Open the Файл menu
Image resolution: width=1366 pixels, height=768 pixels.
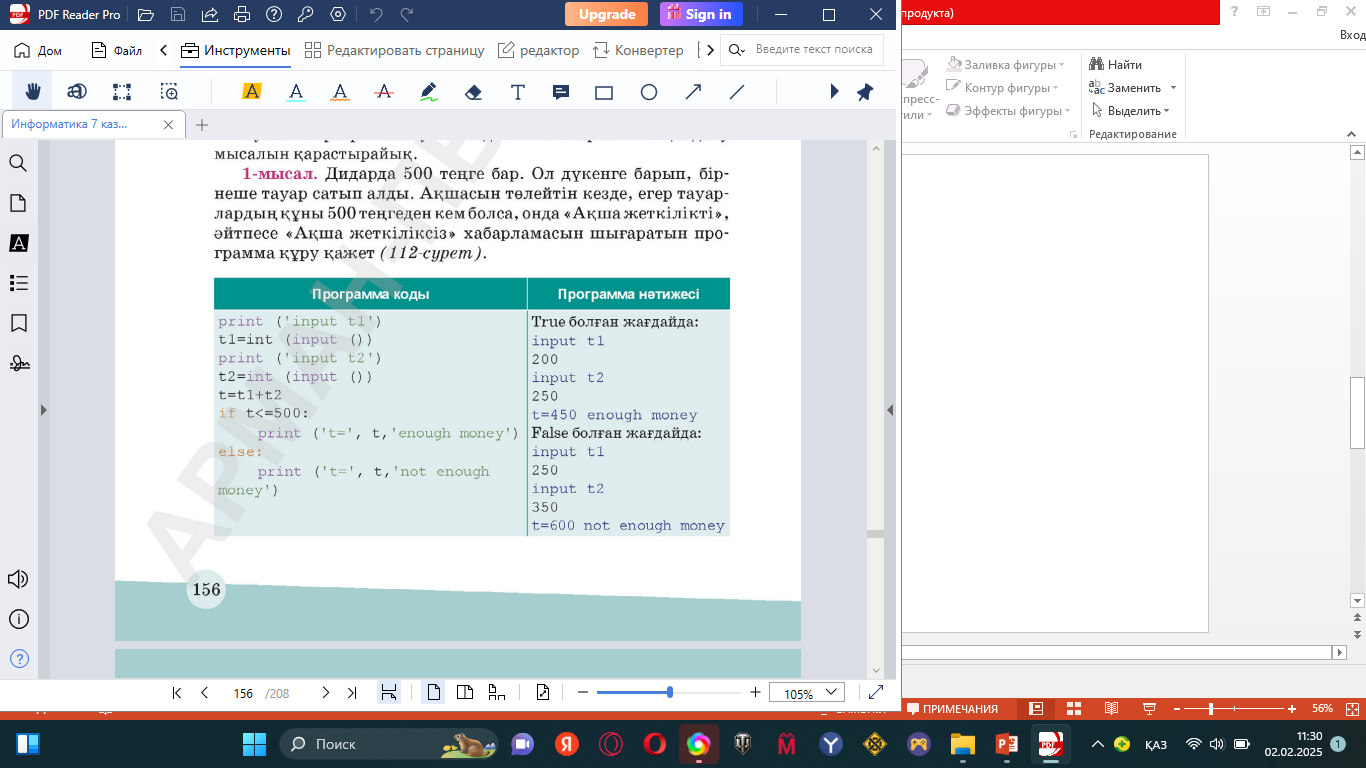(x=116, y=50)
